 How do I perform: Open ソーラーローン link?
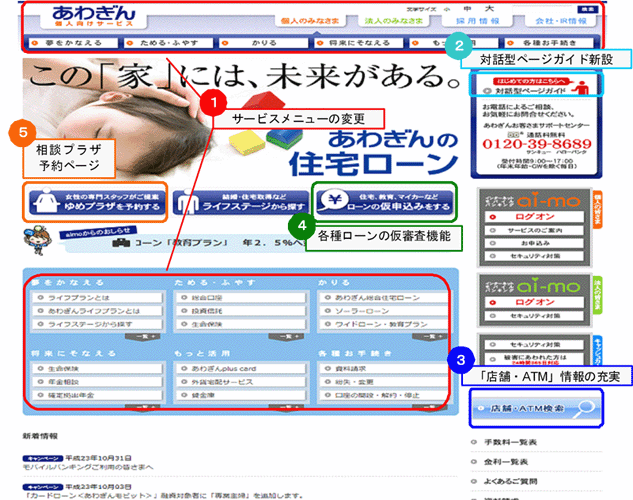pyautogui.click(x=384, y=311)
